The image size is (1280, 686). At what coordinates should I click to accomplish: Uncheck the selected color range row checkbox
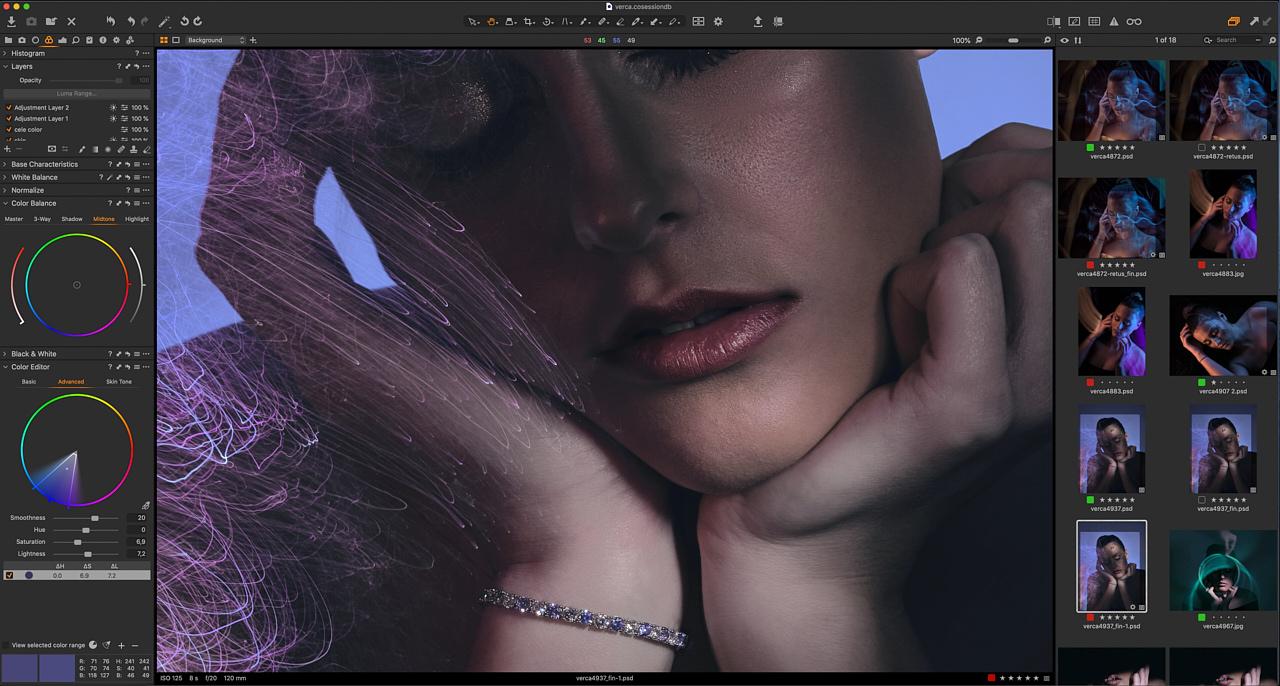(10, 575)
